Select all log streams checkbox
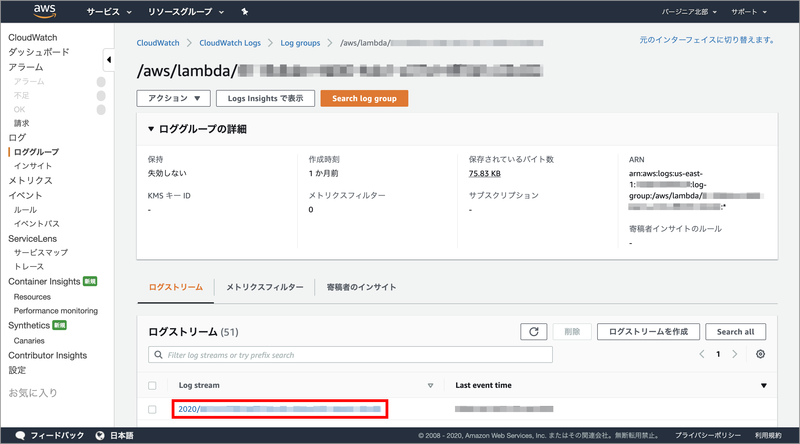800x444 pixels. 152,385
